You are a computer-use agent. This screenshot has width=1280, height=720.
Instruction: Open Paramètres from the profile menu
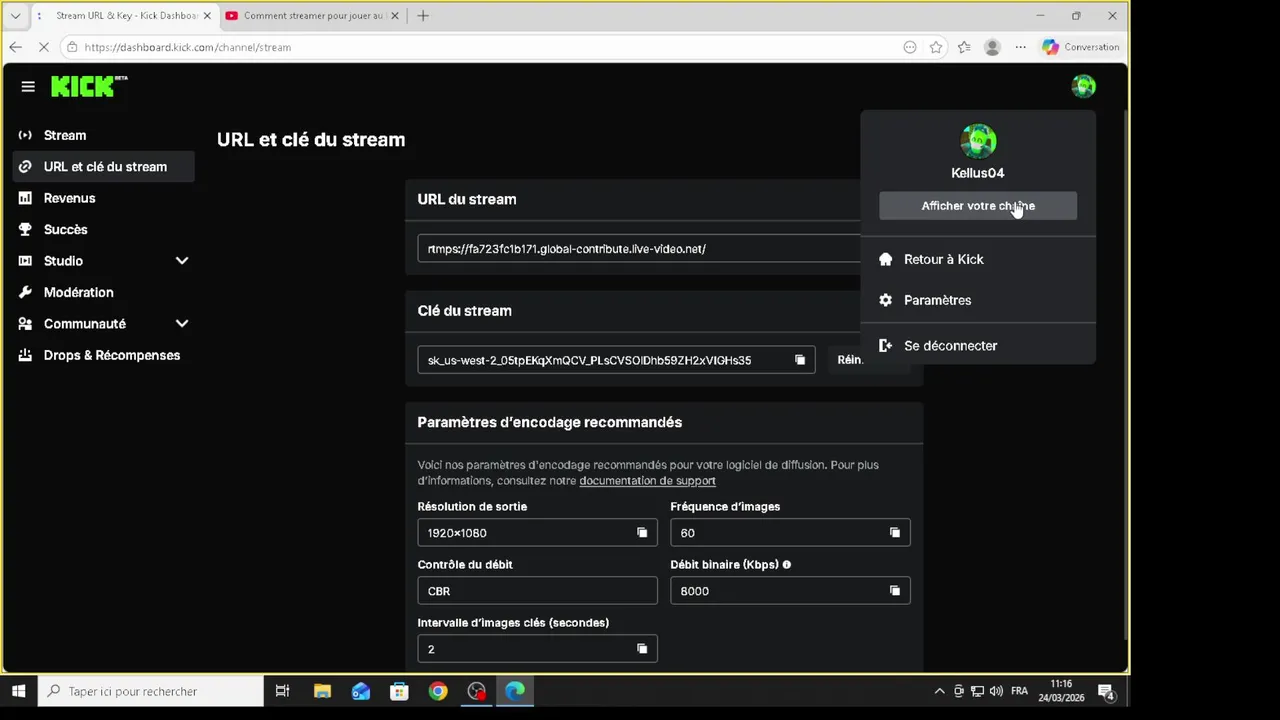[x=978, y=300]
